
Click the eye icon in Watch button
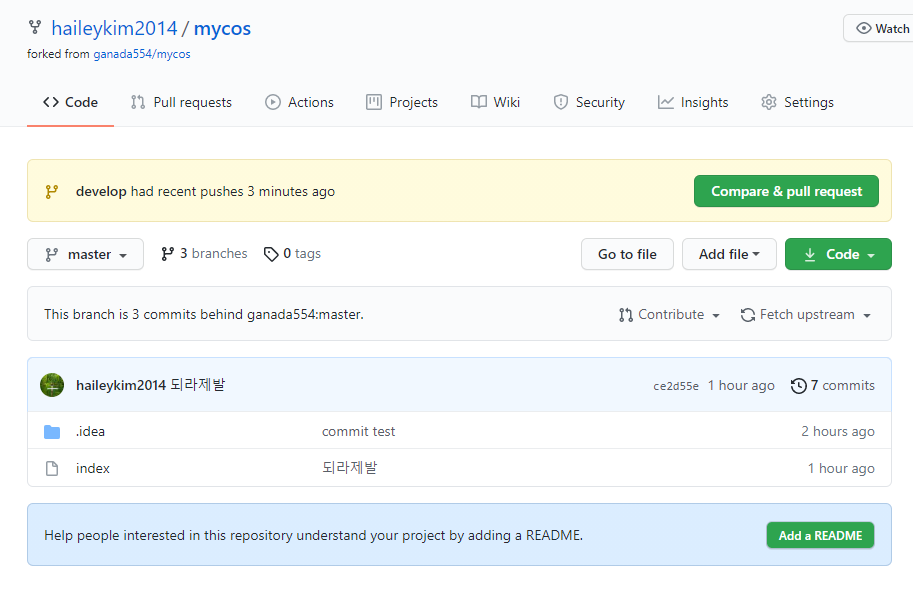point(864,29)
